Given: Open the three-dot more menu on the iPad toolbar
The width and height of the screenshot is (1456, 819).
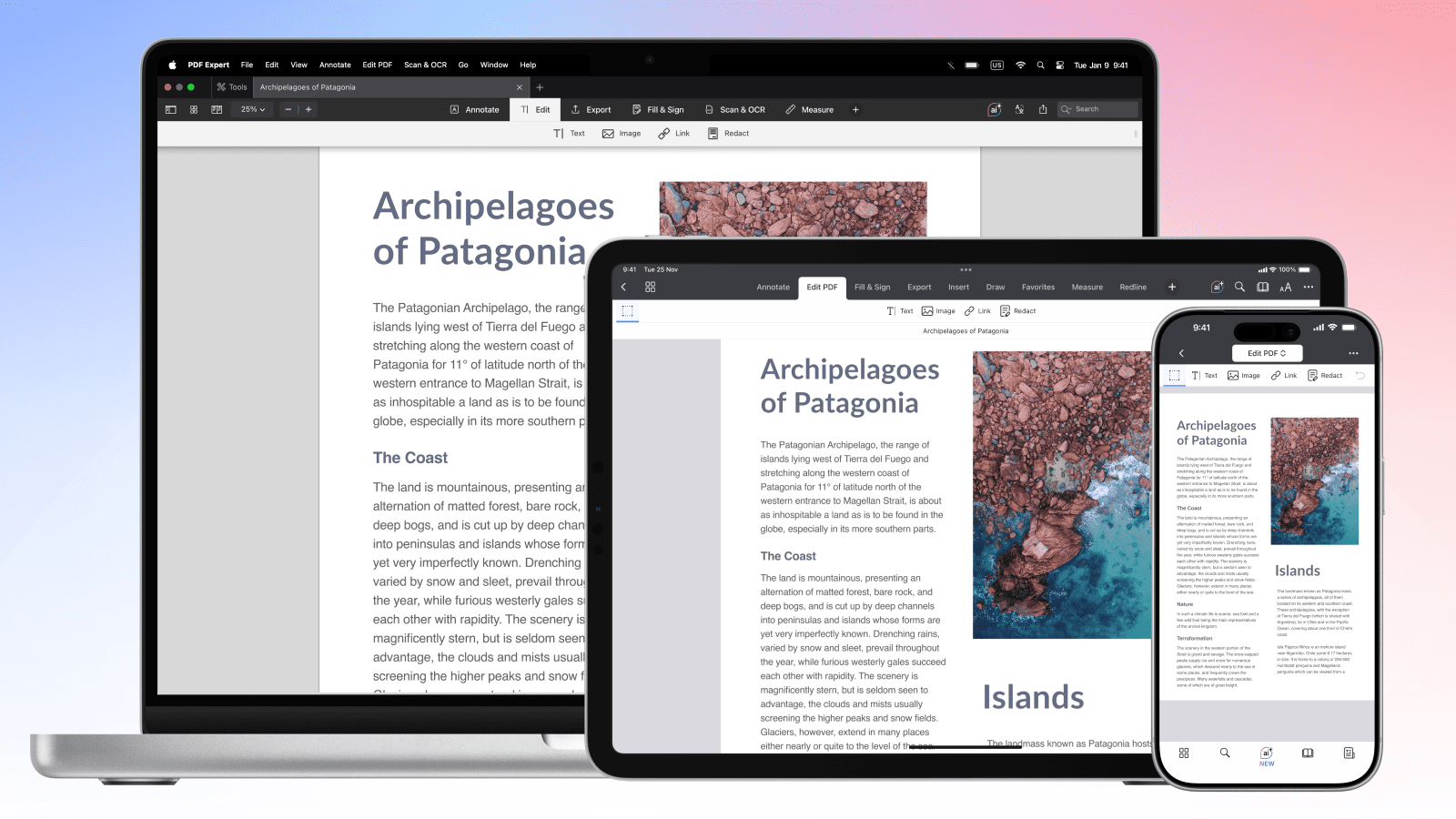Looking at the screenshot, I should point(1309,287).
